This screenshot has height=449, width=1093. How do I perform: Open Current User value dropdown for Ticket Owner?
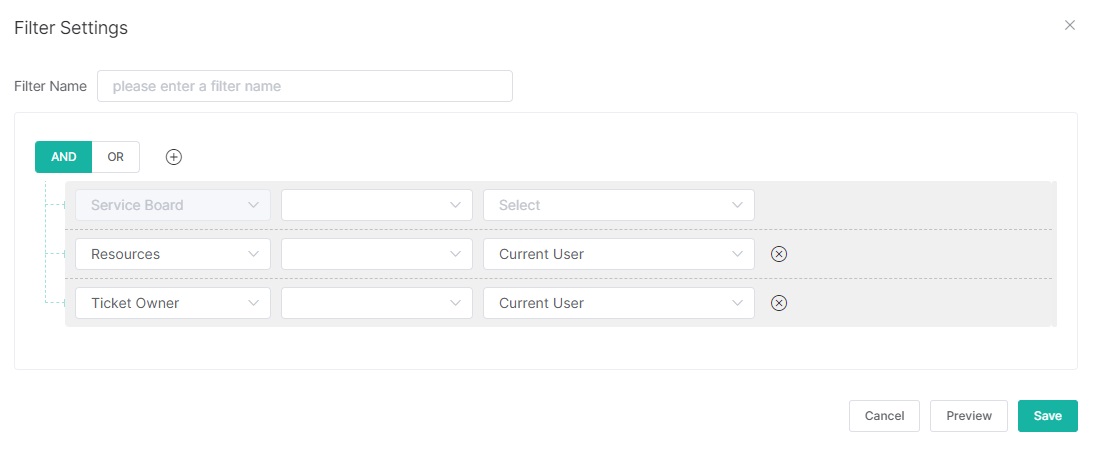(618, 303)
